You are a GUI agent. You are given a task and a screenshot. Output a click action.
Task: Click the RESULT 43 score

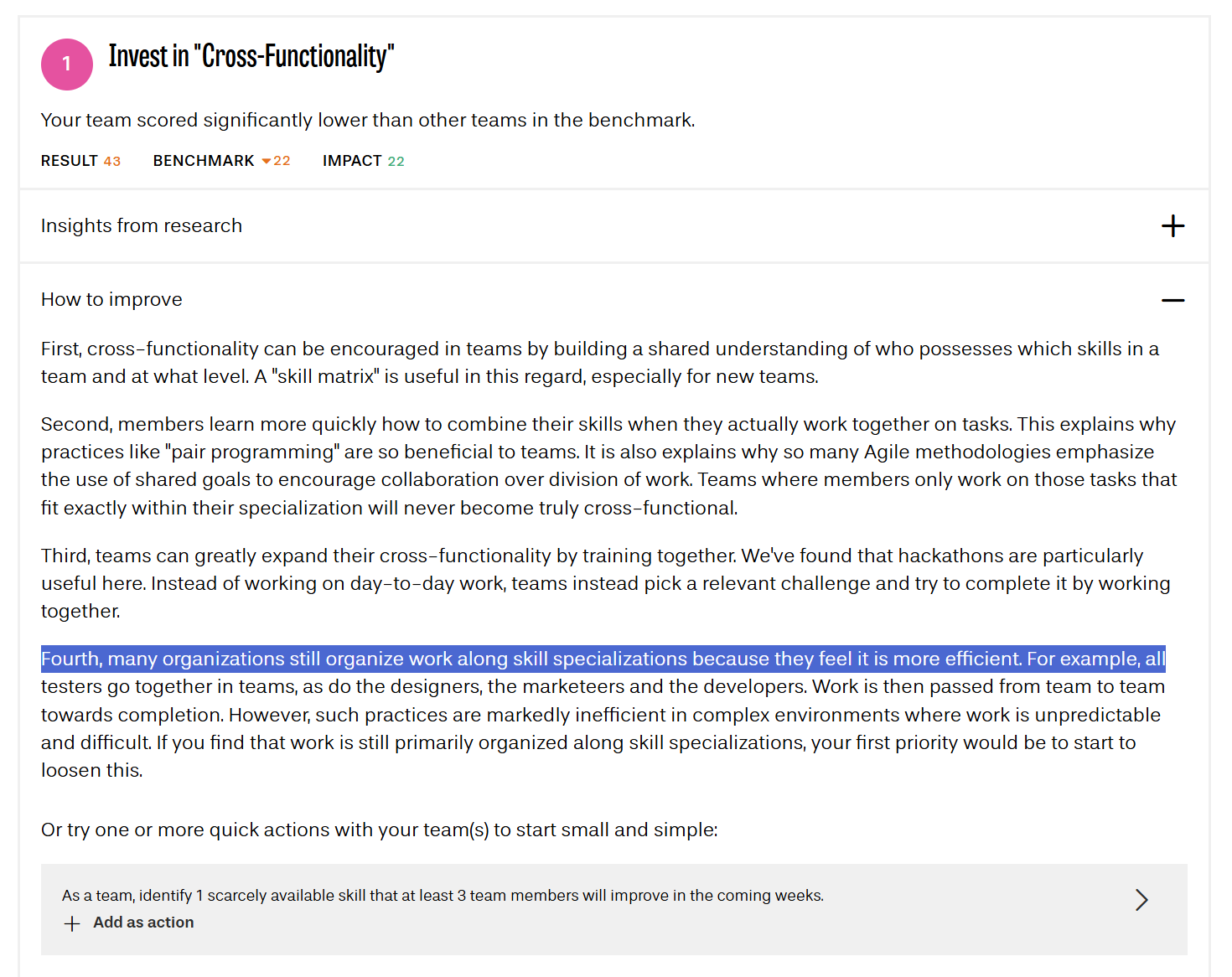(x=80, y=161)
